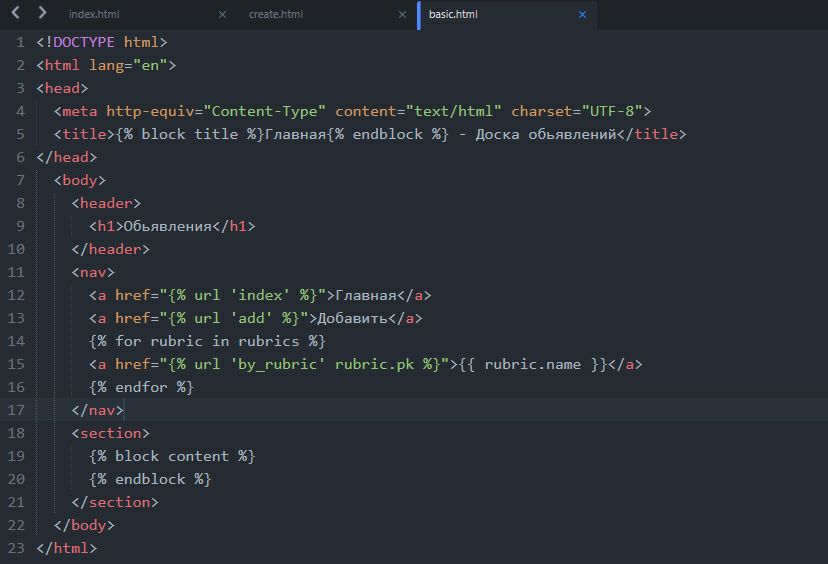Click the link text 'Главная' on line 12
828x564 pixels.
tap(366, 295)
